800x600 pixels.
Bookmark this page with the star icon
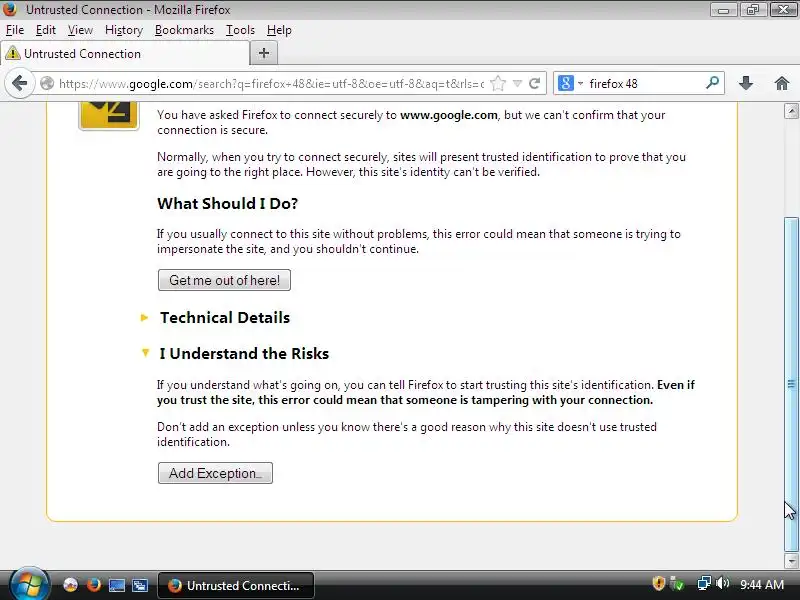pos(498,83)
